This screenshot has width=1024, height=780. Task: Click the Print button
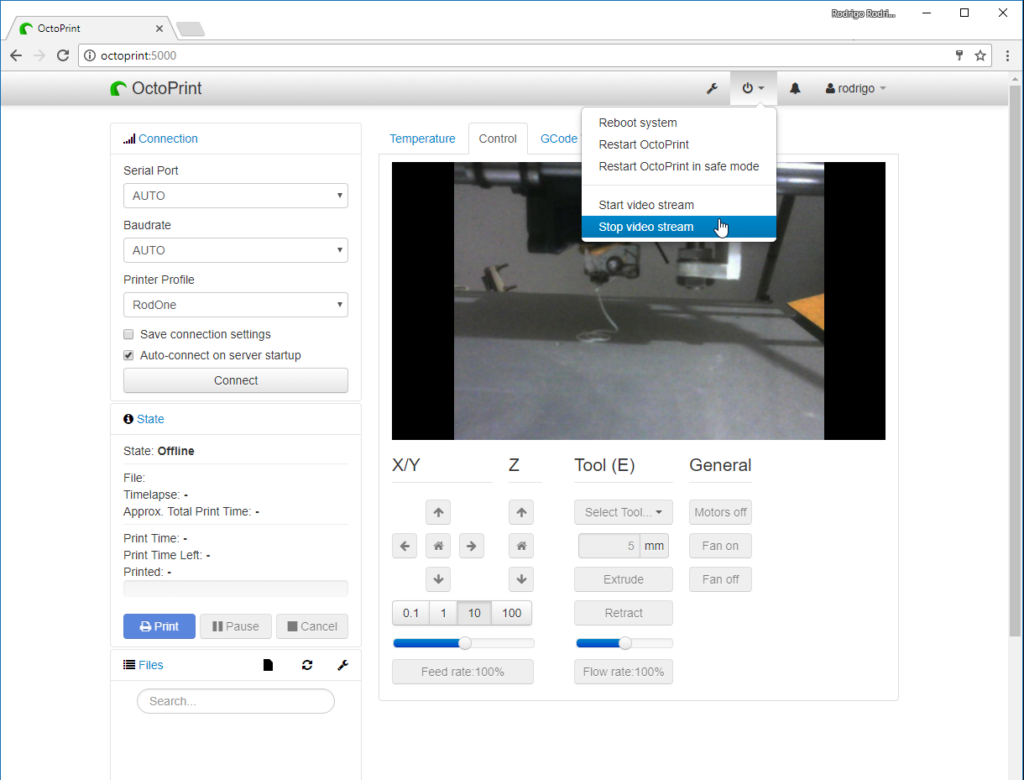(159, 626)
